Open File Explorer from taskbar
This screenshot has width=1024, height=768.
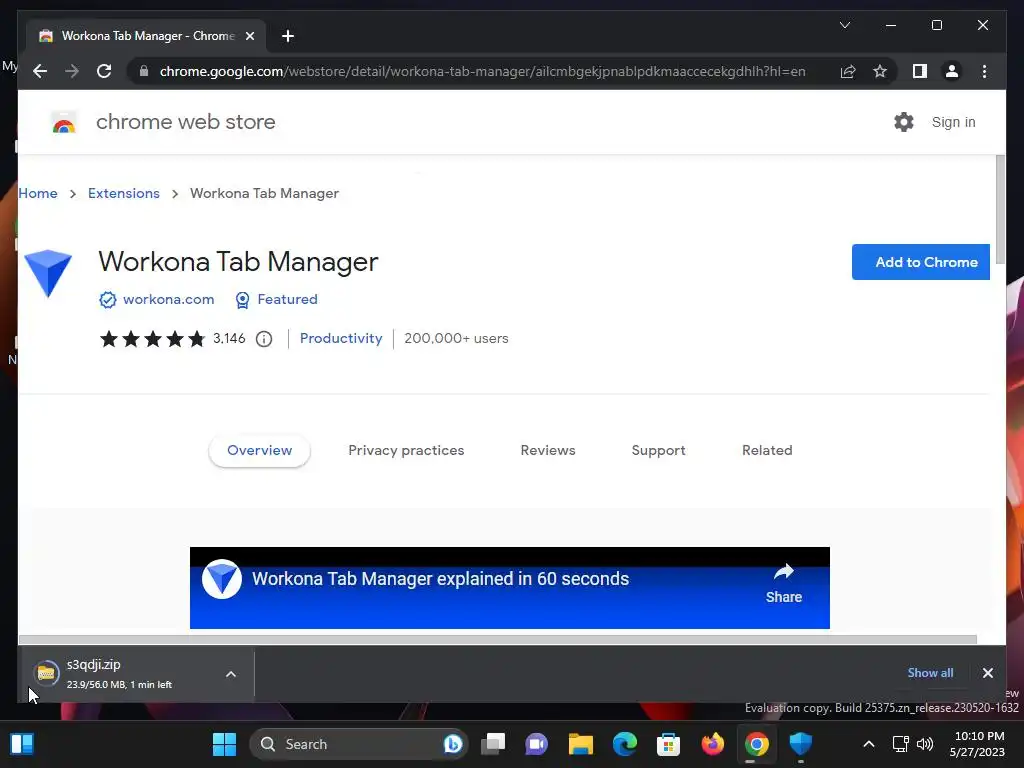click(581, 744)
